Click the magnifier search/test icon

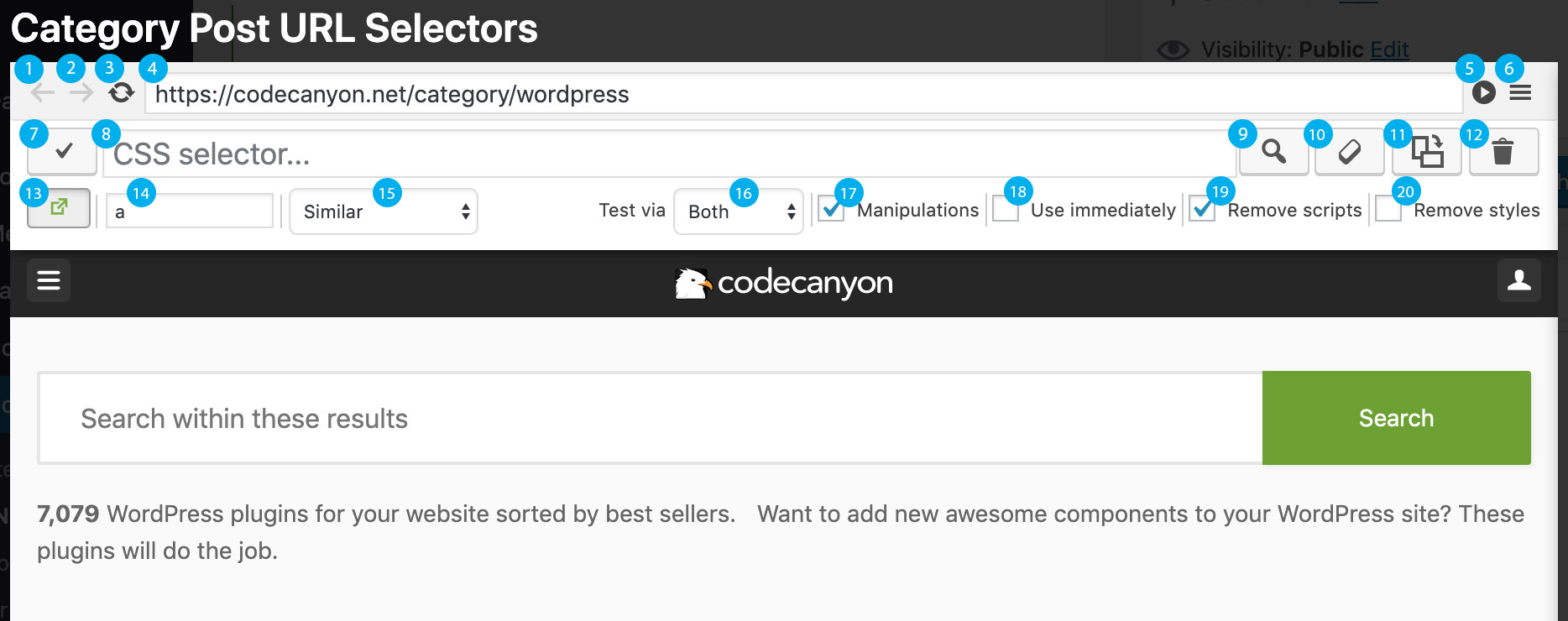[x=1273, y=151]
